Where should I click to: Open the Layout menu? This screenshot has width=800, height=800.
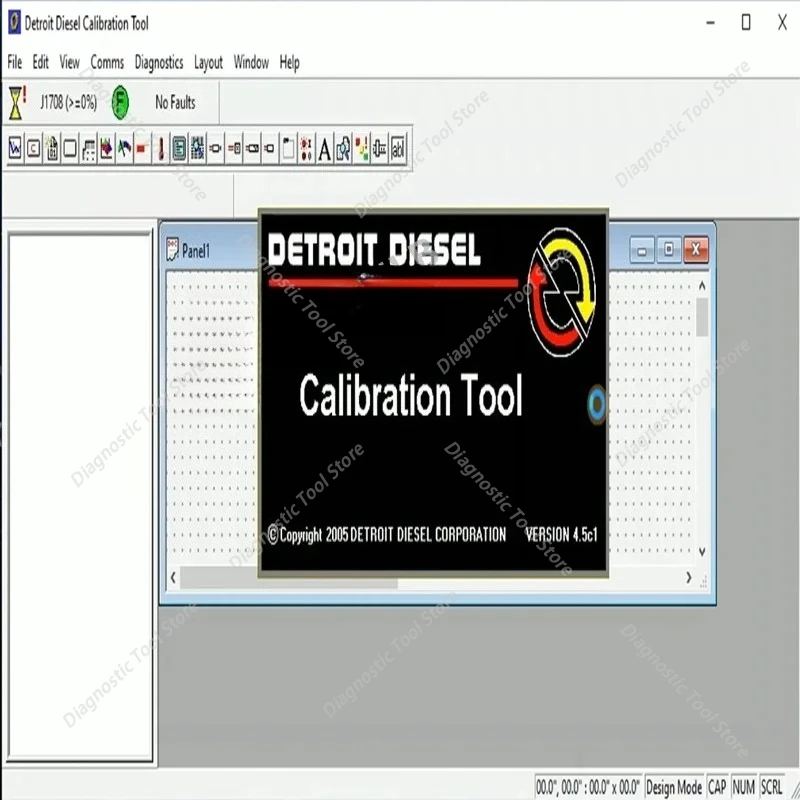coord(208,62)
